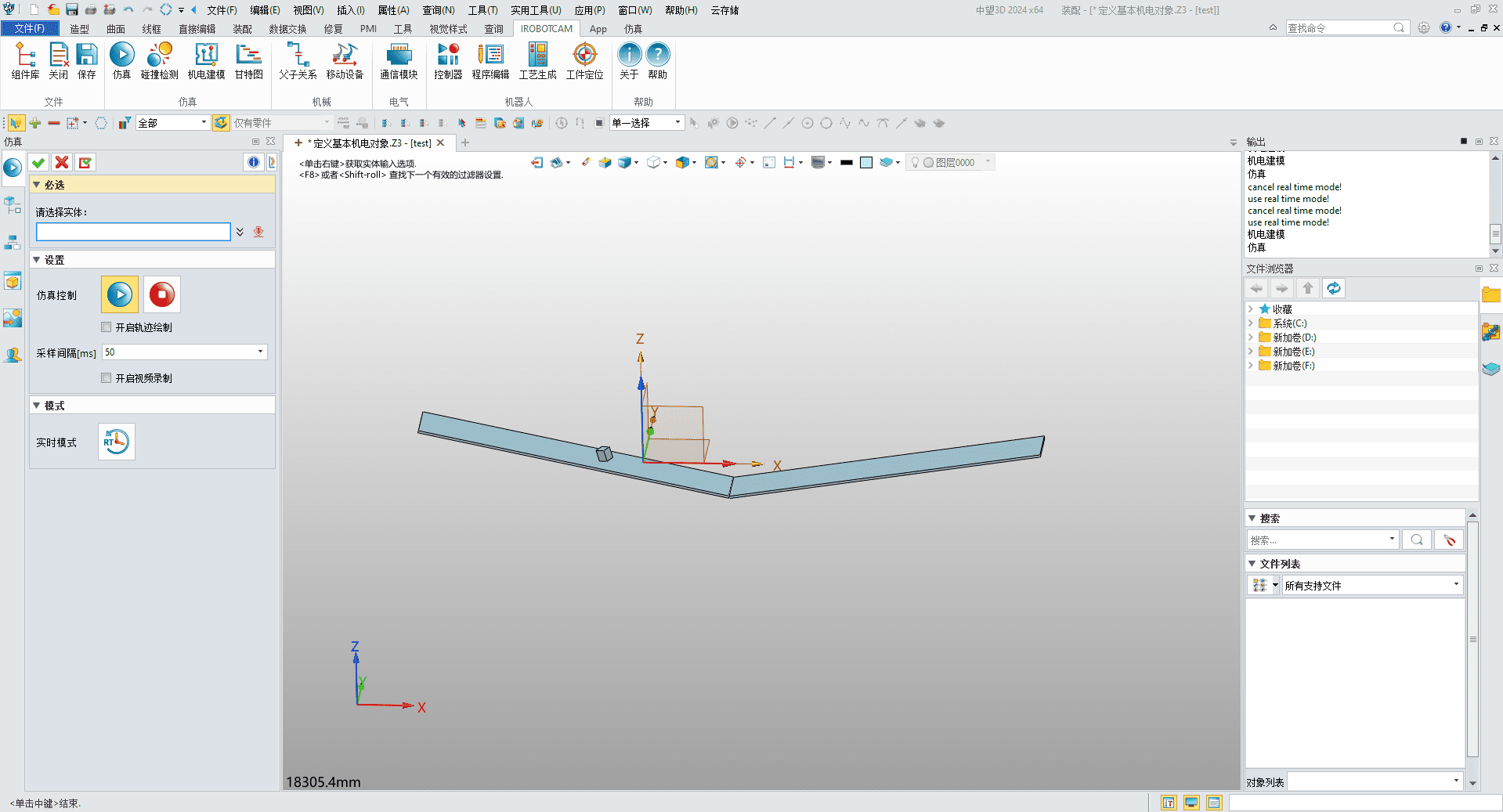Open 工件定位 workpiece positioning tool

pyautogui.click(x=585, y=61)
